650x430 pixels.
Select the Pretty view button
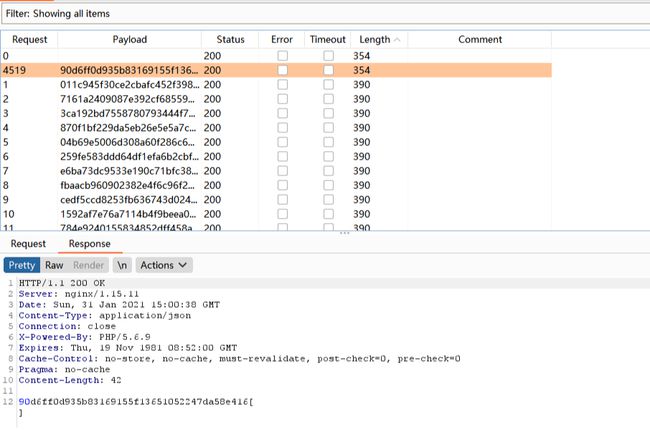point(22,265)
